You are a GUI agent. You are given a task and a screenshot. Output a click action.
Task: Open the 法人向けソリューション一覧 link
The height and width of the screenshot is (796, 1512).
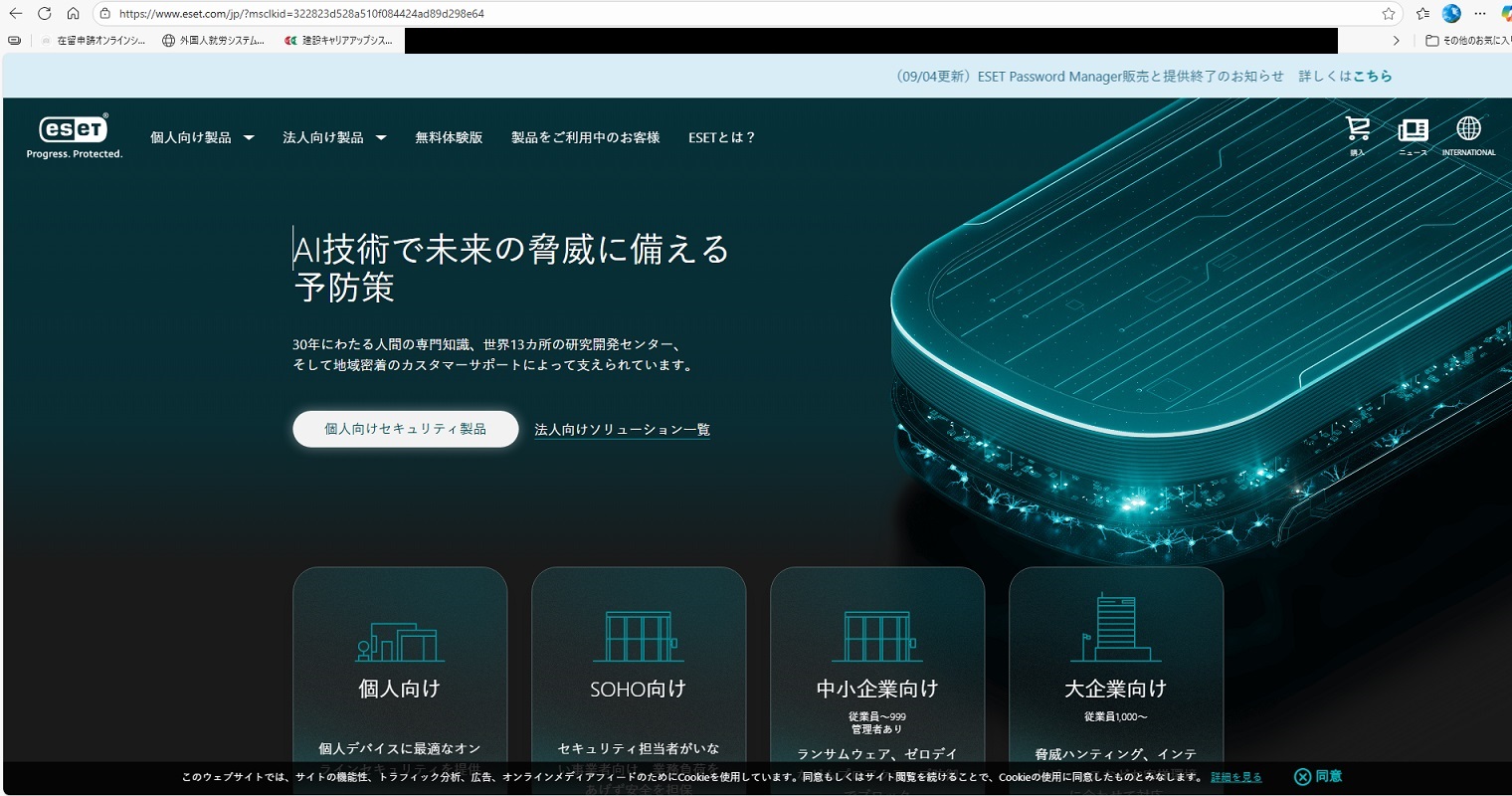click(622, 430)
